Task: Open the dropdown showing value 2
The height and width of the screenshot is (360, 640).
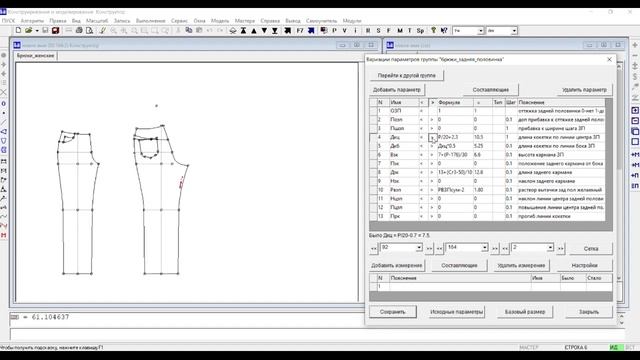Action: click(x=550, y=248)
